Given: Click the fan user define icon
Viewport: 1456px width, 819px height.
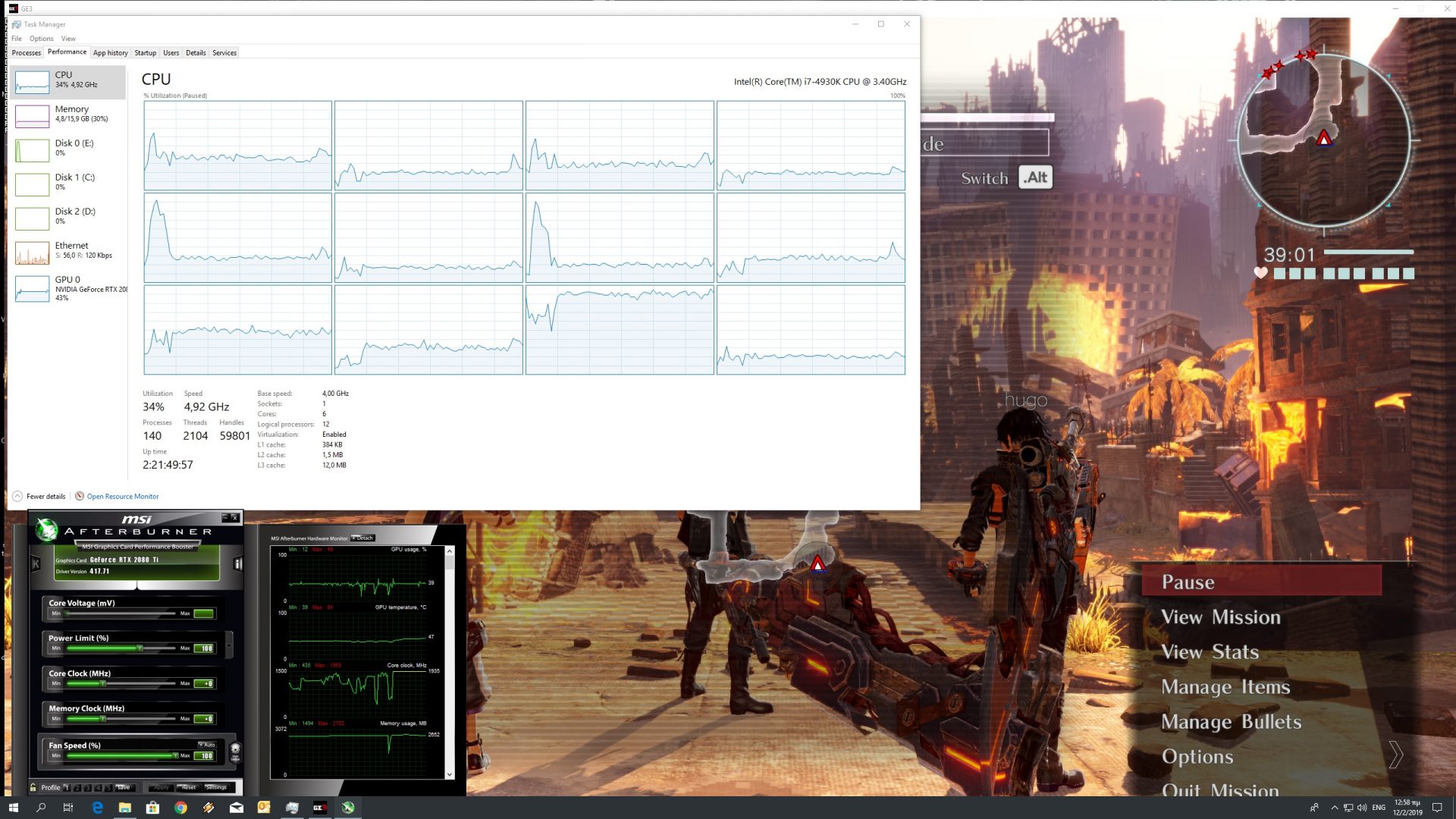Looking at the screenshot, I should click(235, 752).
